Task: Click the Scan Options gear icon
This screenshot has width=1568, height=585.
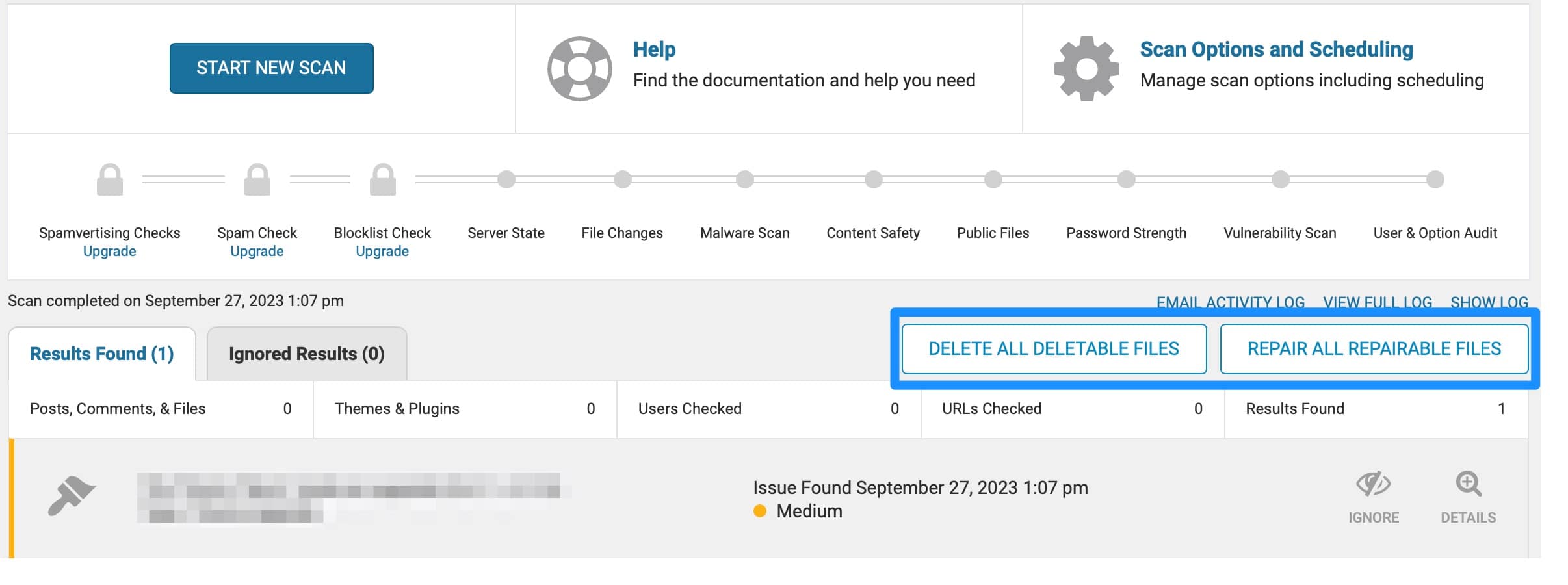Action: tap(1086, 68)
